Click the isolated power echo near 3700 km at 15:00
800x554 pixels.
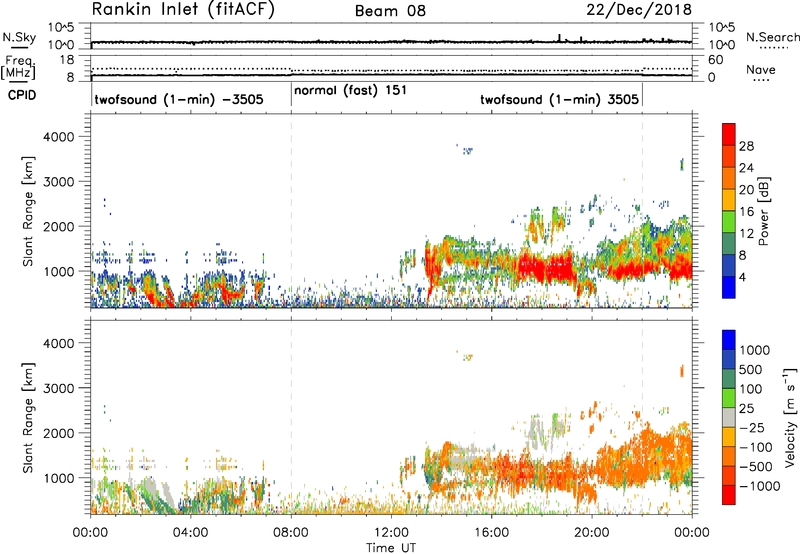[467, 150]
